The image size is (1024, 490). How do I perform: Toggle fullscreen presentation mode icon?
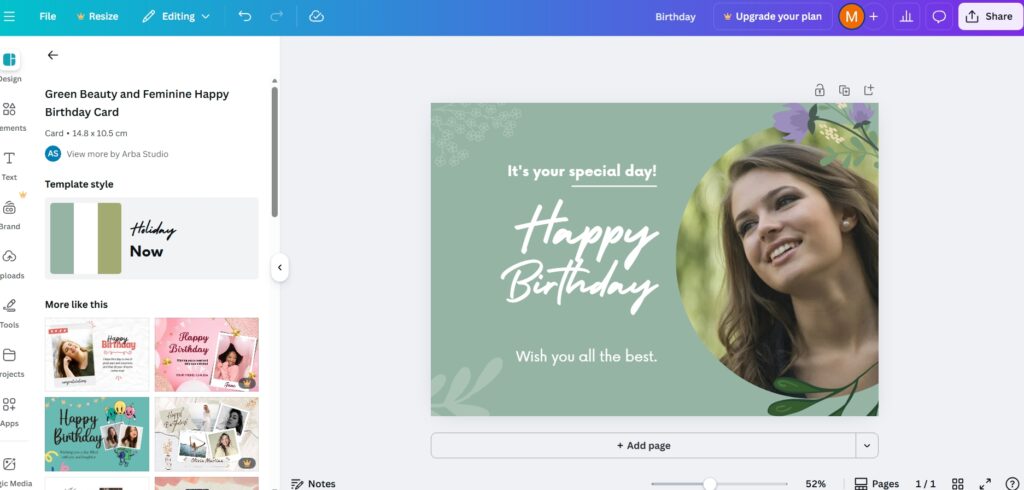click(x=985, y=484)
